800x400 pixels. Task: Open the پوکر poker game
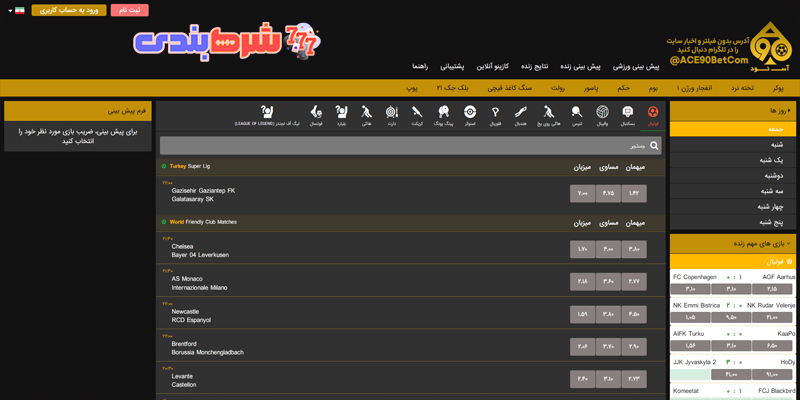778,88
